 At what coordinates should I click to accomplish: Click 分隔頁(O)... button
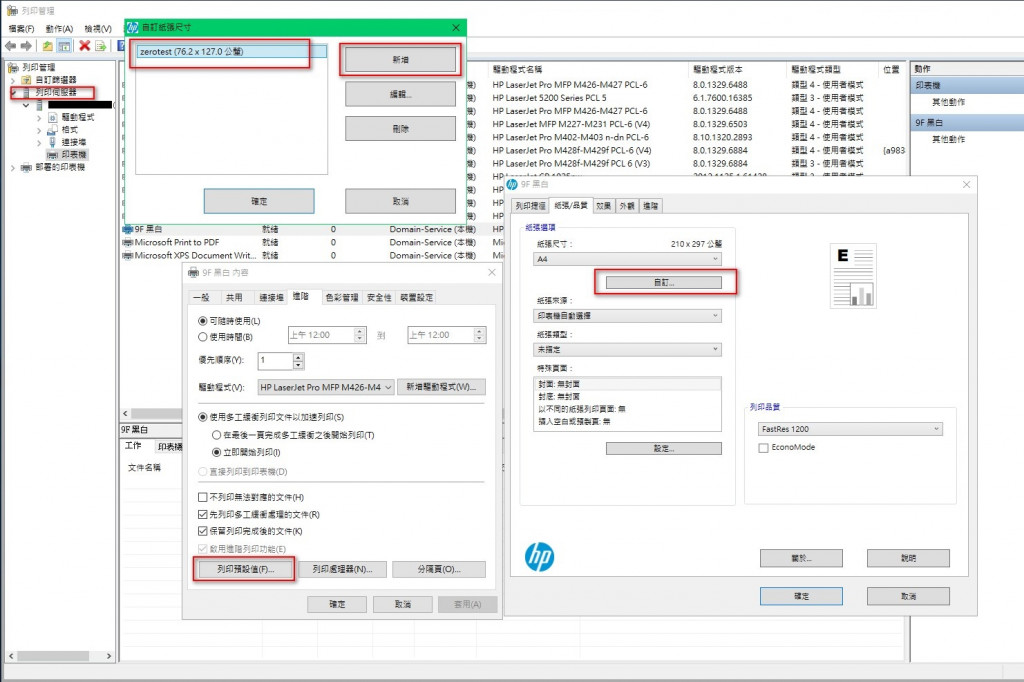point(439,569)
